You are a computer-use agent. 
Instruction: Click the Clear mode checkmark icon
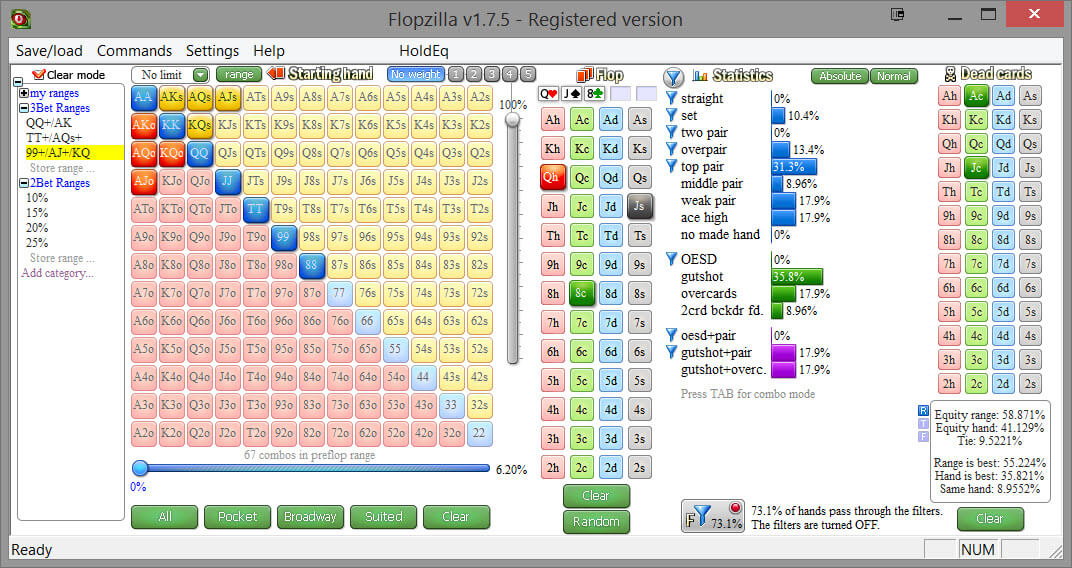point(38,75)
